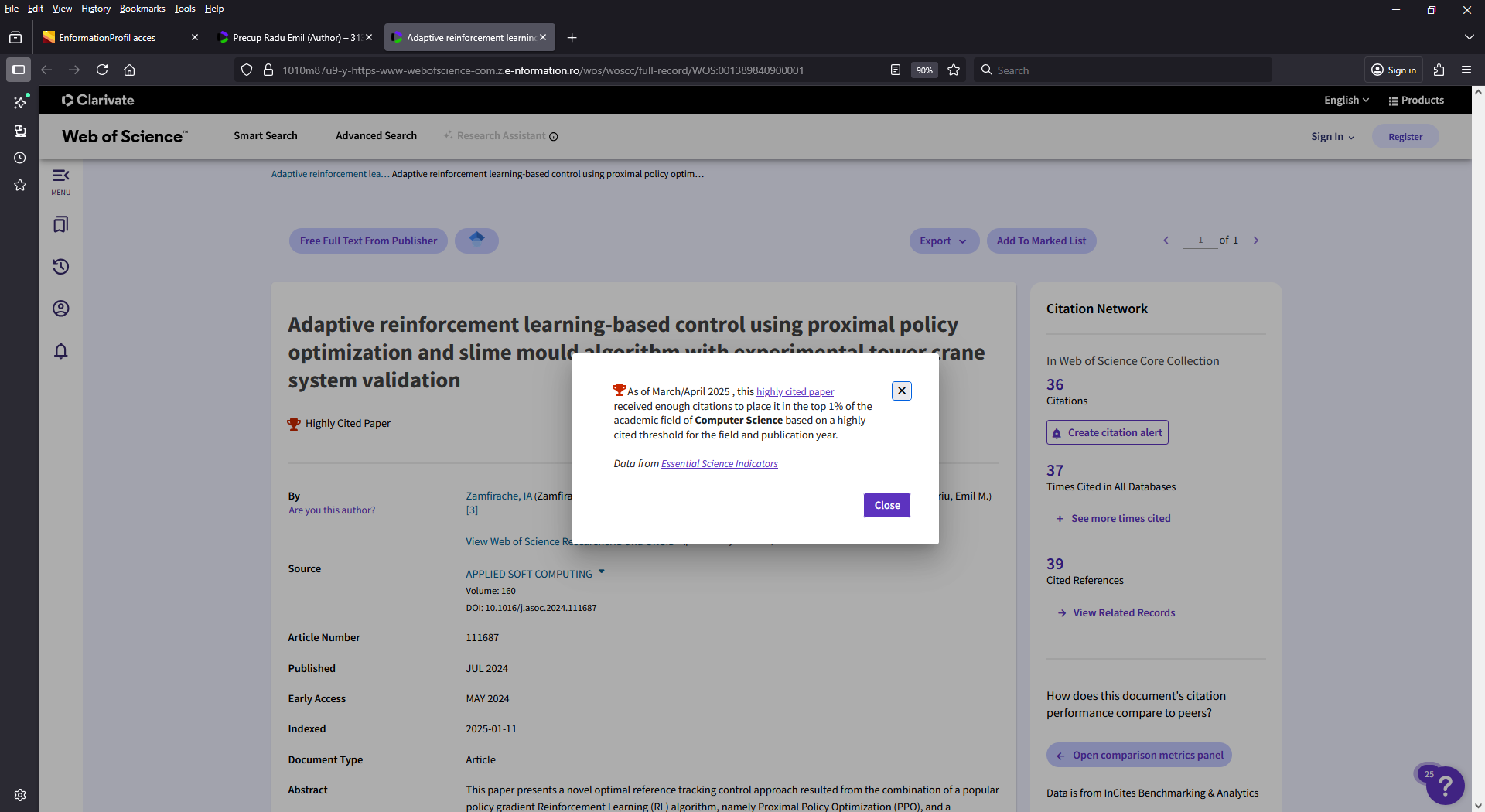The image size is (1485, 812).
Task: Open the marked list icon in sidebar
Action: [60, 224]
